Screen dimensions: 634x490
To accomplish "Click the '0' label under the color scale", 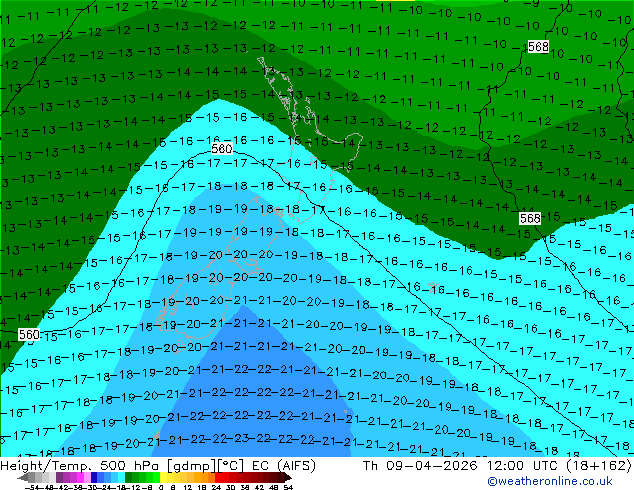I will tap(161, 488).
